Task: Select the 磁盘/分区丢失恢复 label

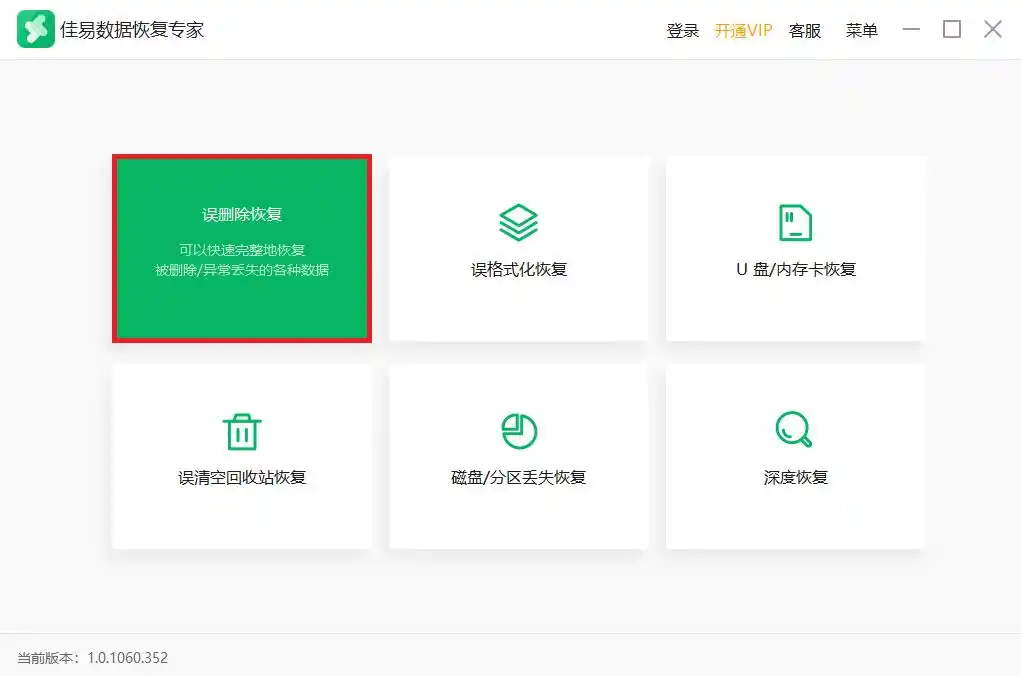Action: pyautogui.click(x=518, y=478)
